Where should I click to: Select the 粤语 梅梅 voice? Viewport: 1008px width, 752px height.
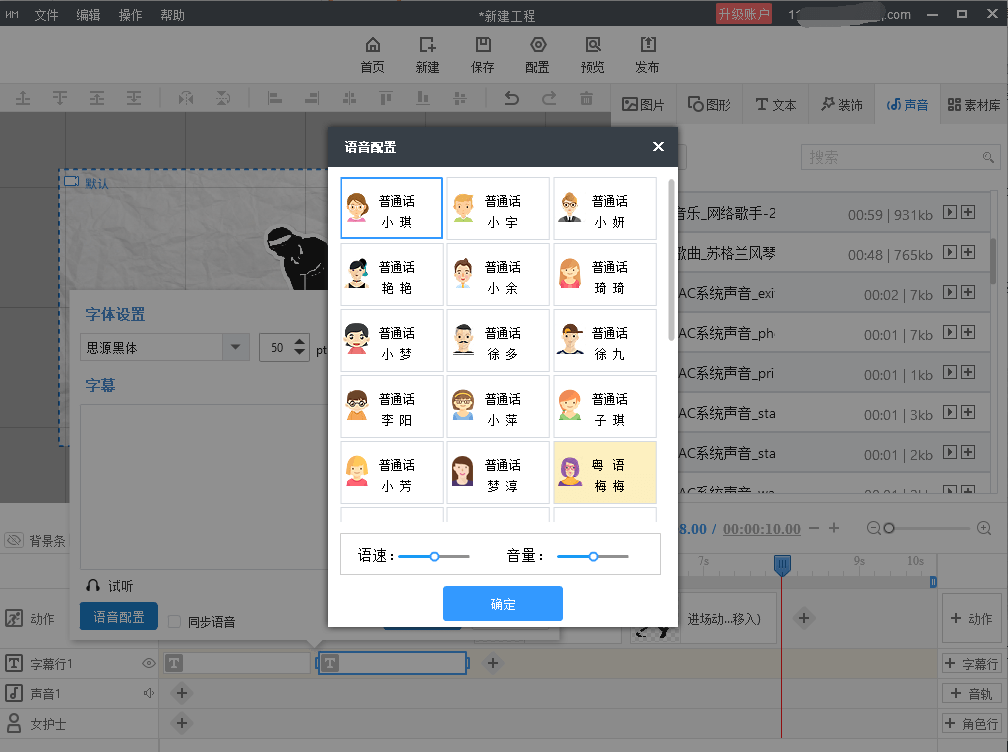coord(605,472)
